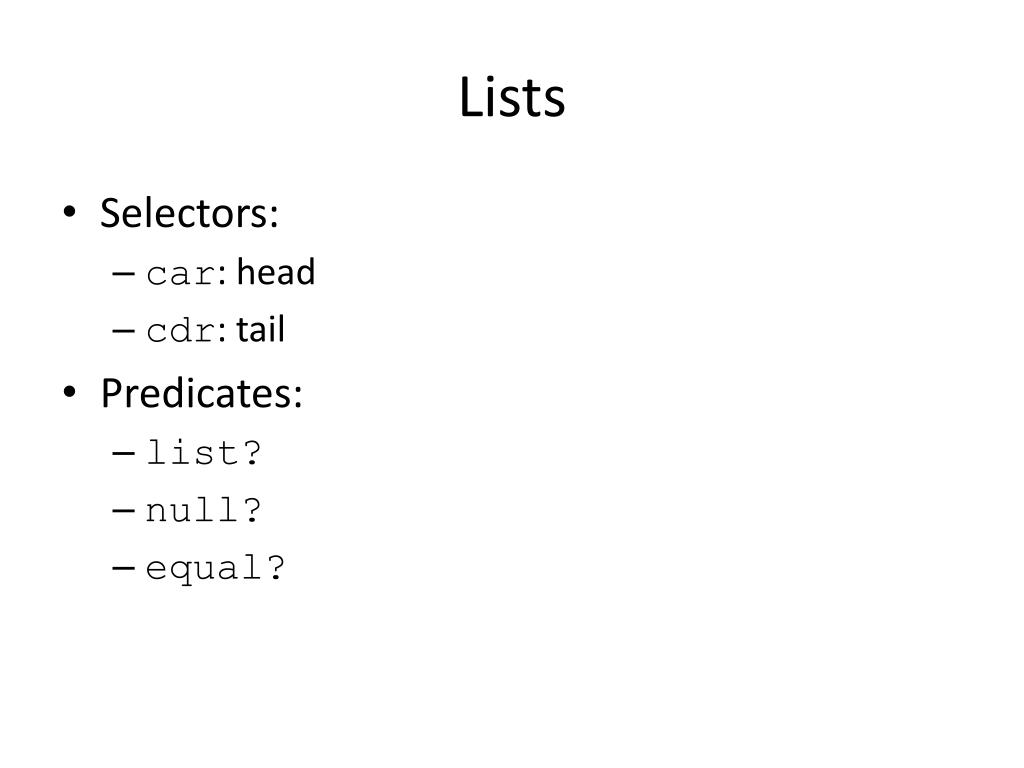This screenshot has width=1024, height=768.
Task: Click the slide title "Lists"
Action: [512, 97]
